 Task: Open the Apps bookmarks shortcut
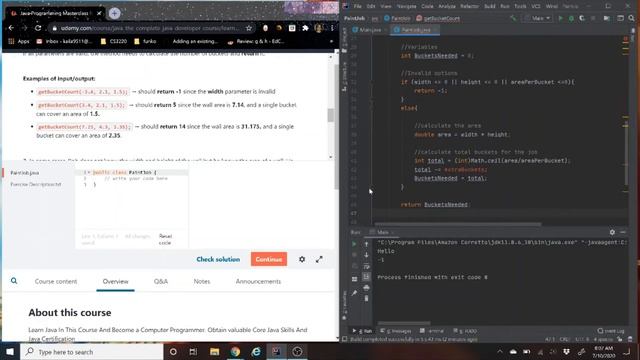click(x=19, y=41)
